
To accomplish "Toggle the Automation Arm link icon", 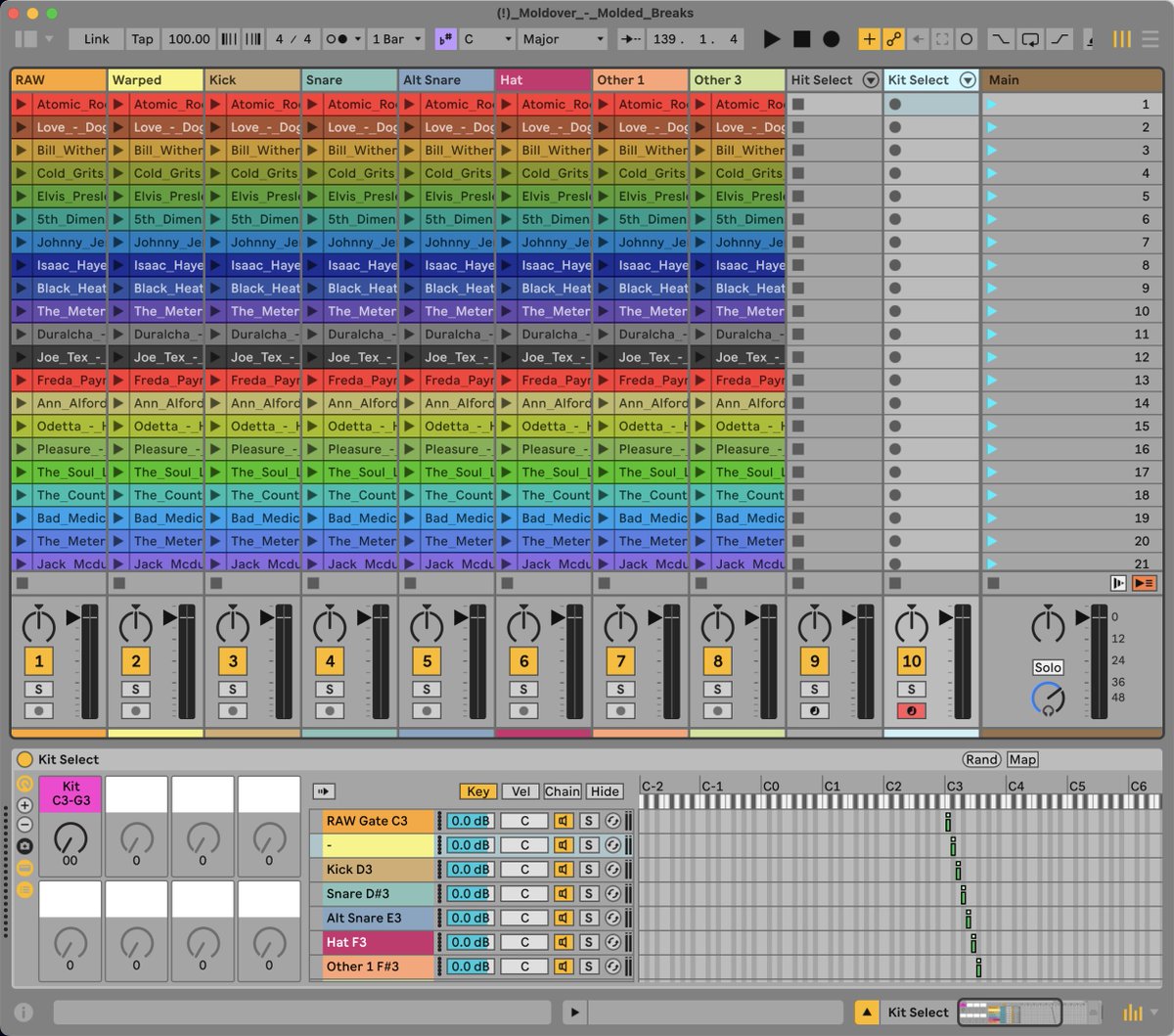I will [893, 39].
